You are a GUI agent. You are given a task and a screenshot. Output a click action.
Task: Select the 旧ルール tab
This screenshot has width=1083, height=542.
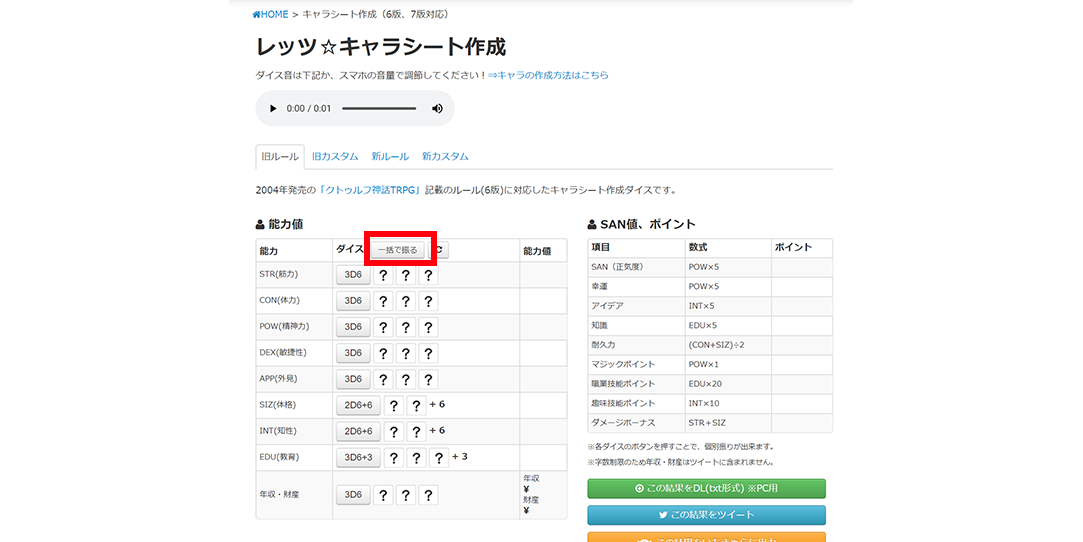point(280,157)
